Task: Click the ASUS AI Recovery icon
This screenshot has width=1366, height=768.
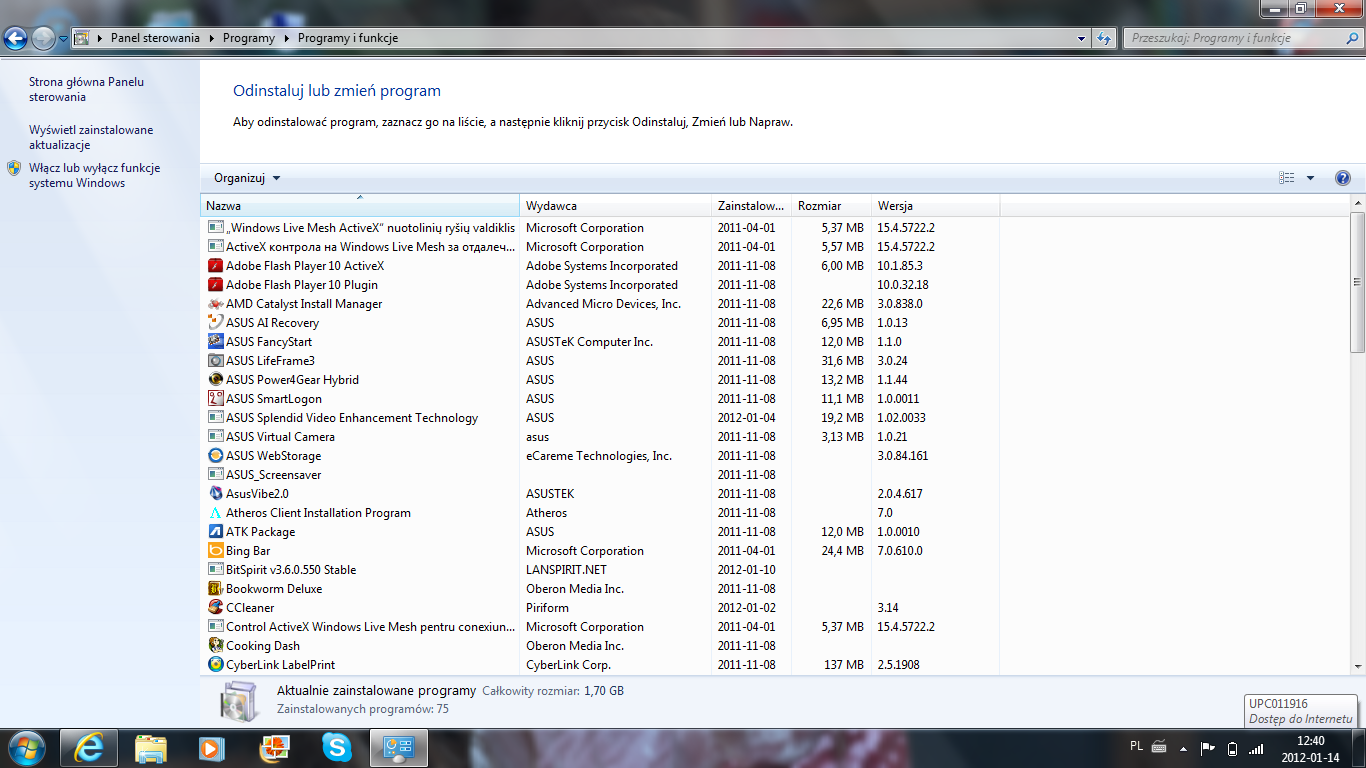Action: tap(215, 323)
